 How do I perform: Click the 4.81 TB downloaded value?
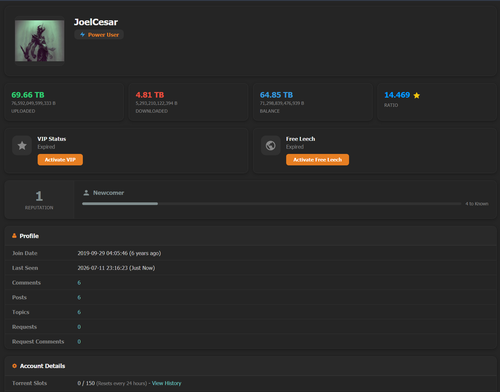pos(150,95)
